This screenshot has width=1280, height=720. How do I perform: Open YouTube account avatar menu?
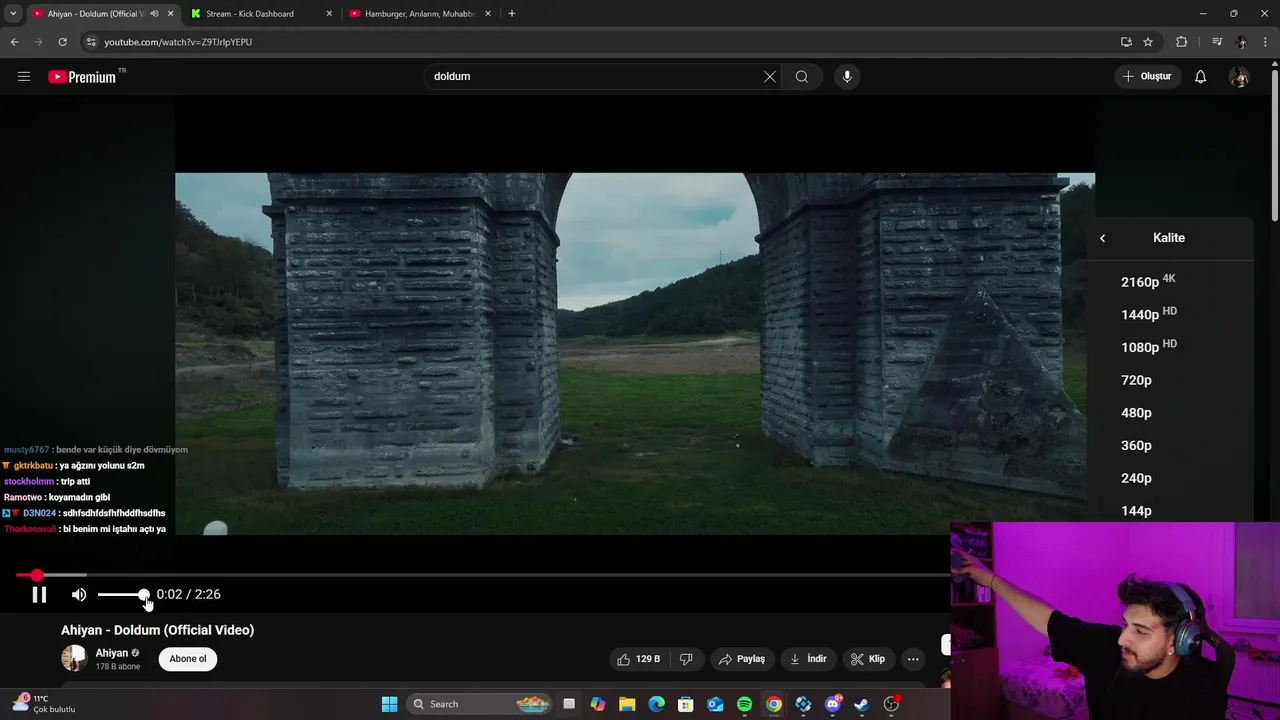(1239, 76)
